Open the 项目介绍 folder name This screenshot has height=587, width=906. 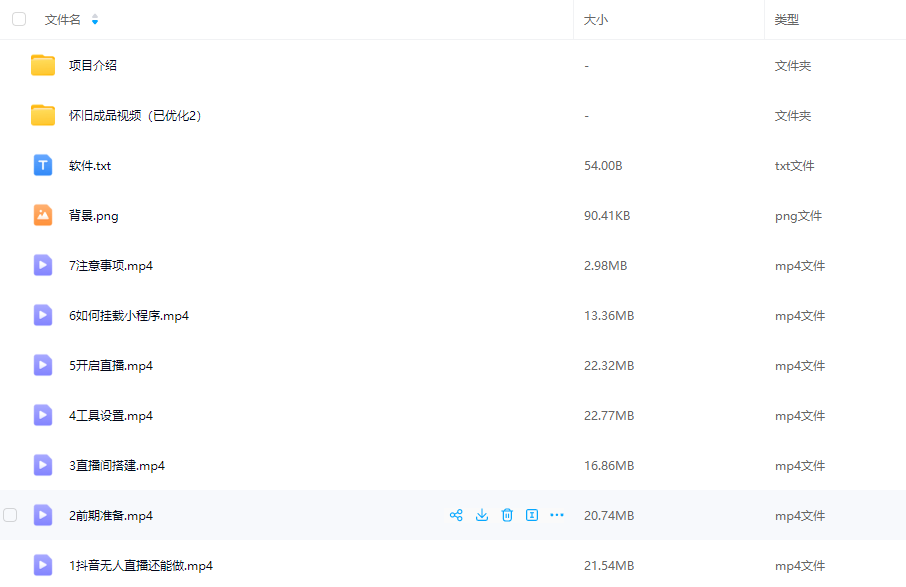93,65
